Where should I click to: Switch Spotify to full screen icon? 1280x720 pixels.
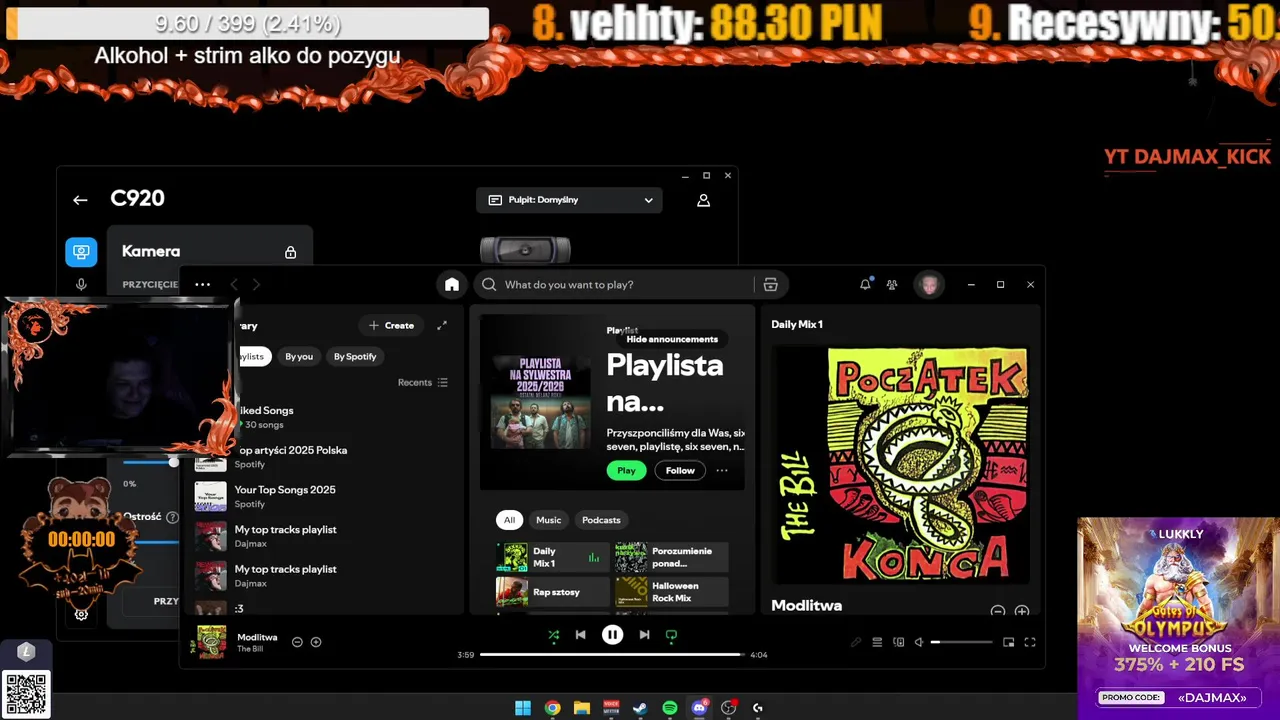[x=1030, y=642]
